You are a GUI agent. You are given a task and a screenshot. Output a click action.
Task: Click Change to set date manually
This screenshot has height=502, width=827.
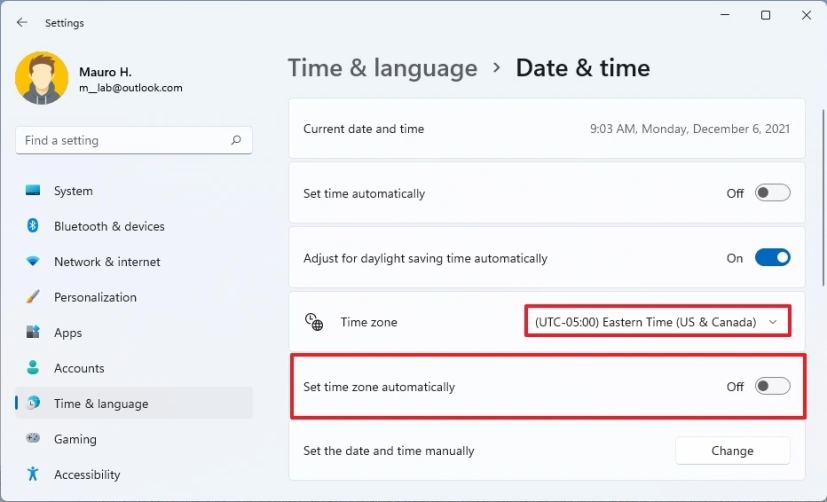point(732,450)
